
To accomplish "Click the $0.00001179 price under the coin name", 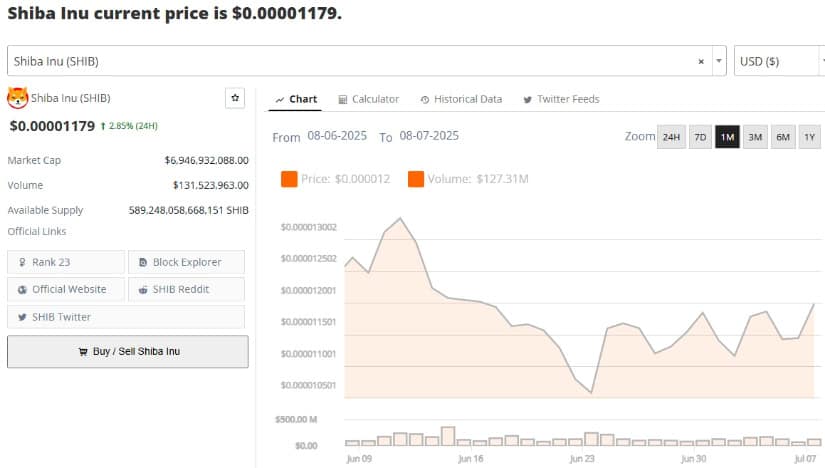I will point(52,126).
